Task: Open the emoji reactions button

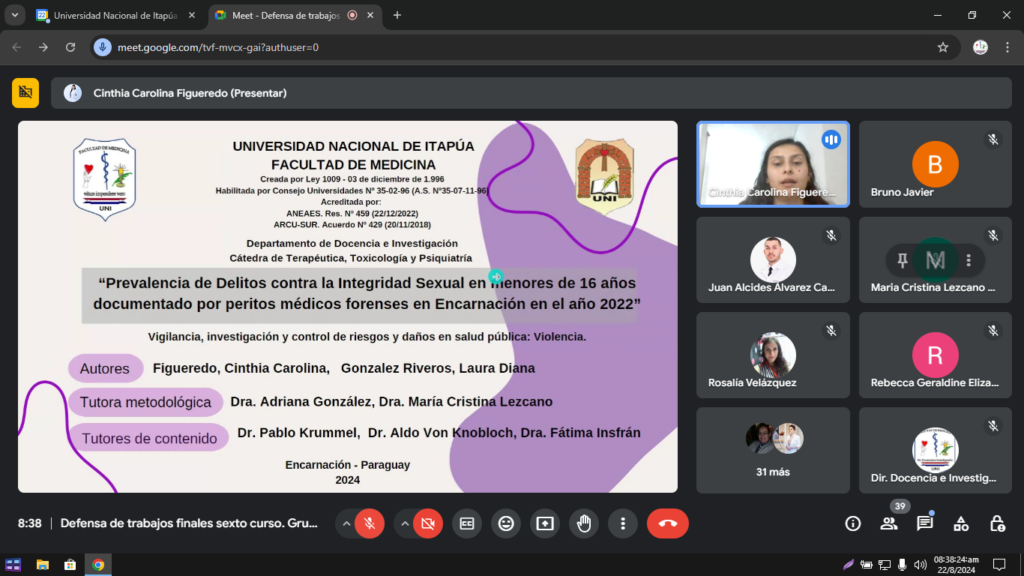Action: (506, 523)
